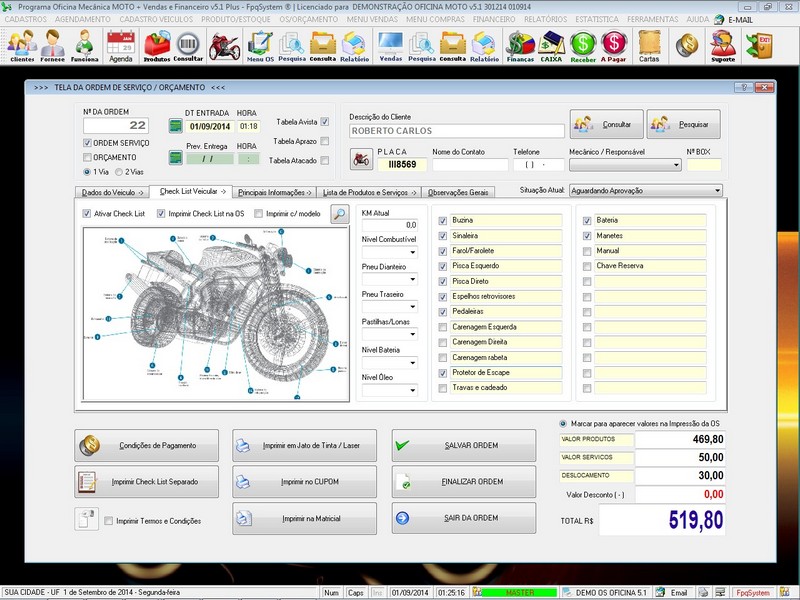Image resolution: width=800 pixels, height=600 pixels.
Task: Open the Receber dollar icon
Action: coord(583,45)
